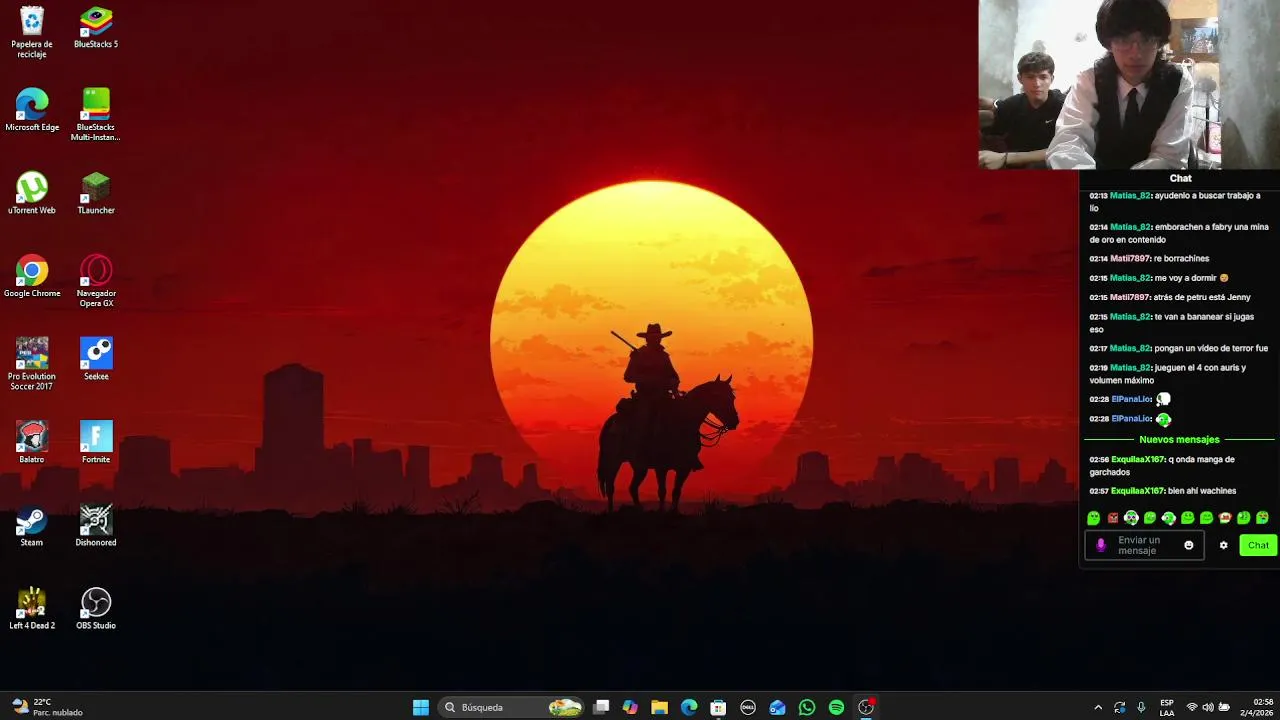Open the weather widget showing 22°C
The width and height of the screenshot is (1280, 720).
[x=48, y=707]
